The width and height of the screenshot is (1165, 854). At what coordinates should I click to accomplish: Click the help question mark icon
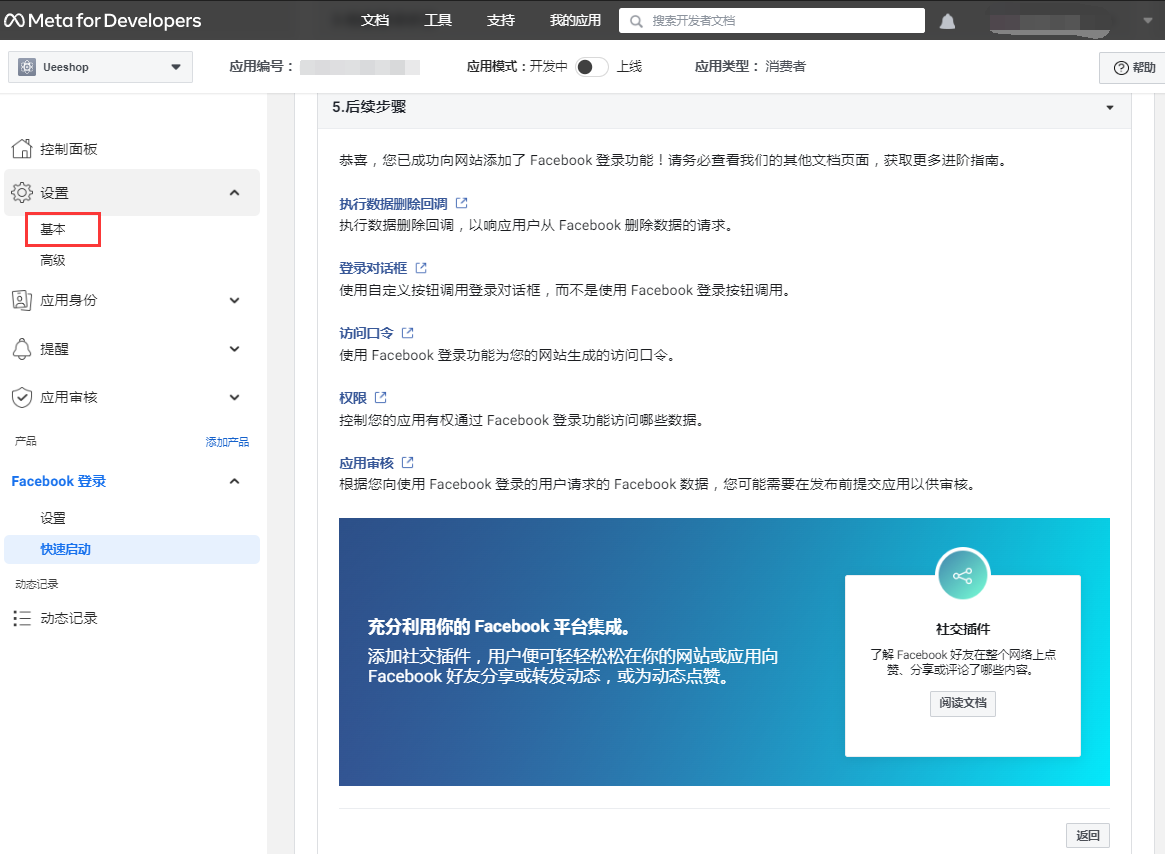1121,68
